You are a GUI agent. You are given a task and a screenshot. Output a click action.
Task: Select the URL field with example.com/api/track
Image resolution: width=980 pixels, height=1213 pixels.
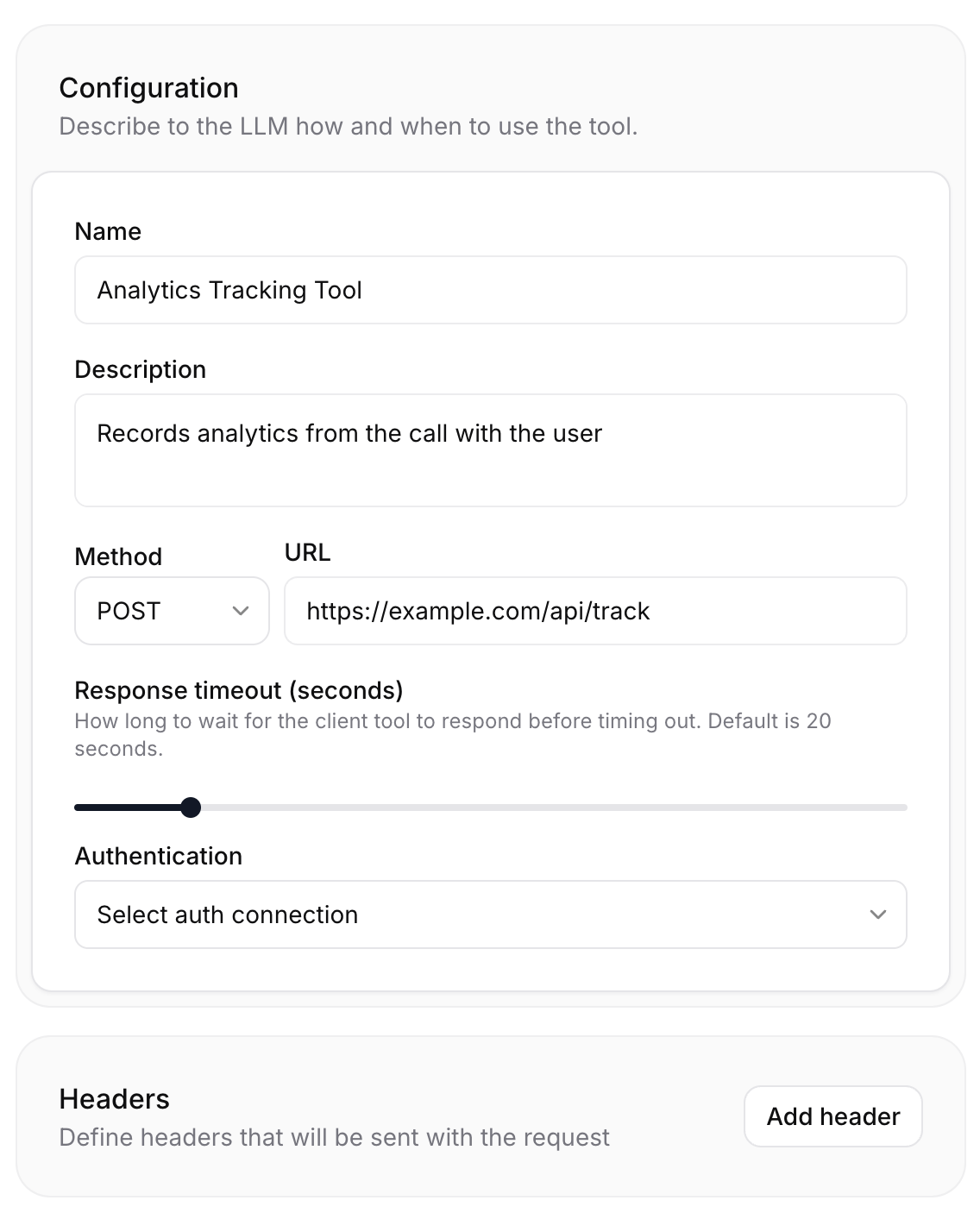(595, 611)
